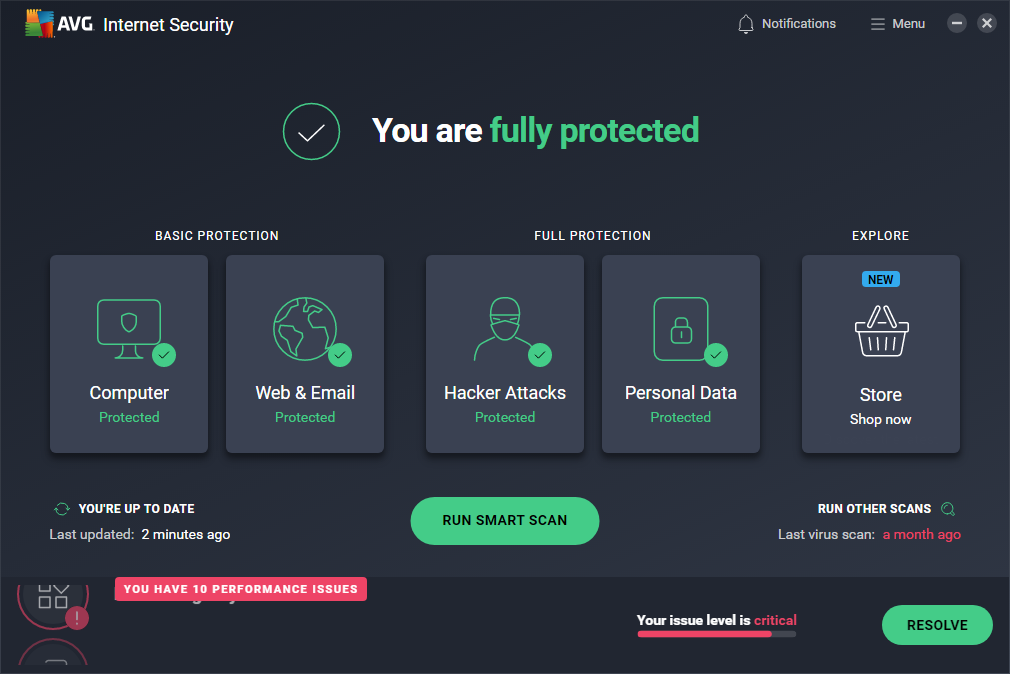Viewport: 1010px width, 674px height.
Task: Click the issue level critical progress bar
Action: point(716,634)
